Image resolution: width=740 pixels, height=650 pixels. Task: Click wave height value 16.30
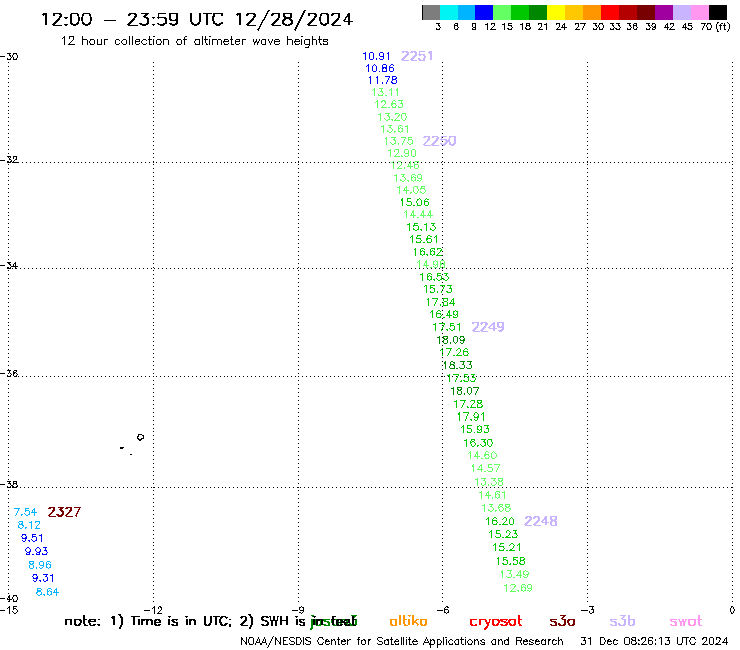[478, 443]
